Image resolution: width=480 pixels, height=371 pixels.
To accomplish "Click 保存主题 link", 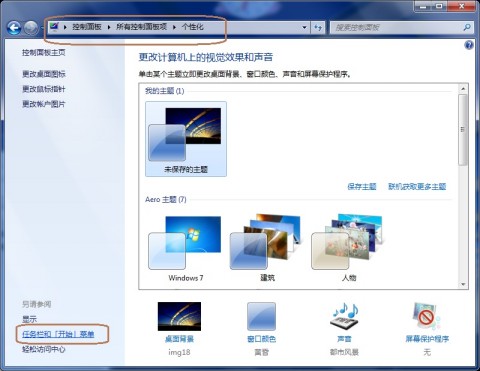I will [362, 186].
